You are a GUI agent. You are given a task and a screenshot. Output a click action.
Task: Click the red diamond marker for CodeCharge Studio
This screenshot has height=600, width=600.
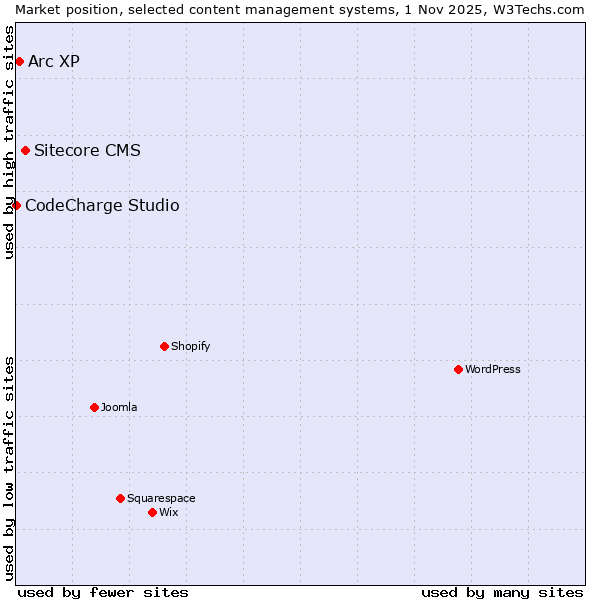(x=16, y=206)
